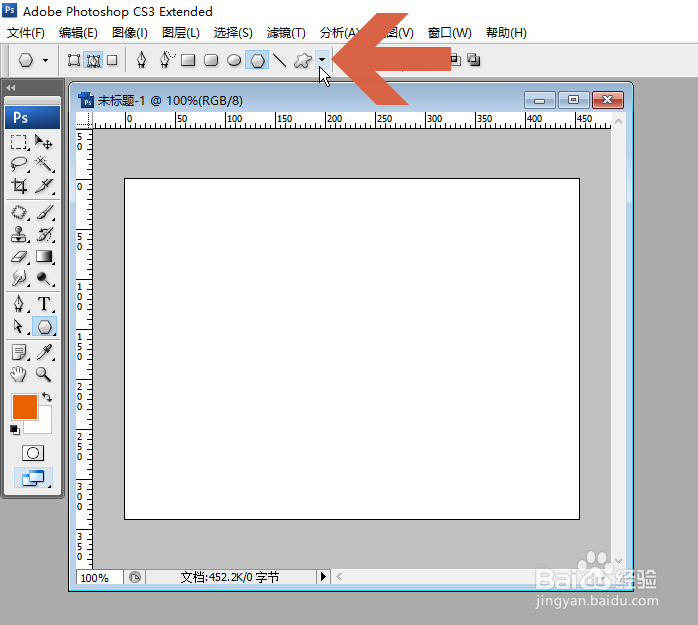Viewport: 698px width, 625px height.
Task: Select the Notes tool
Action: [x=19, y=353]
